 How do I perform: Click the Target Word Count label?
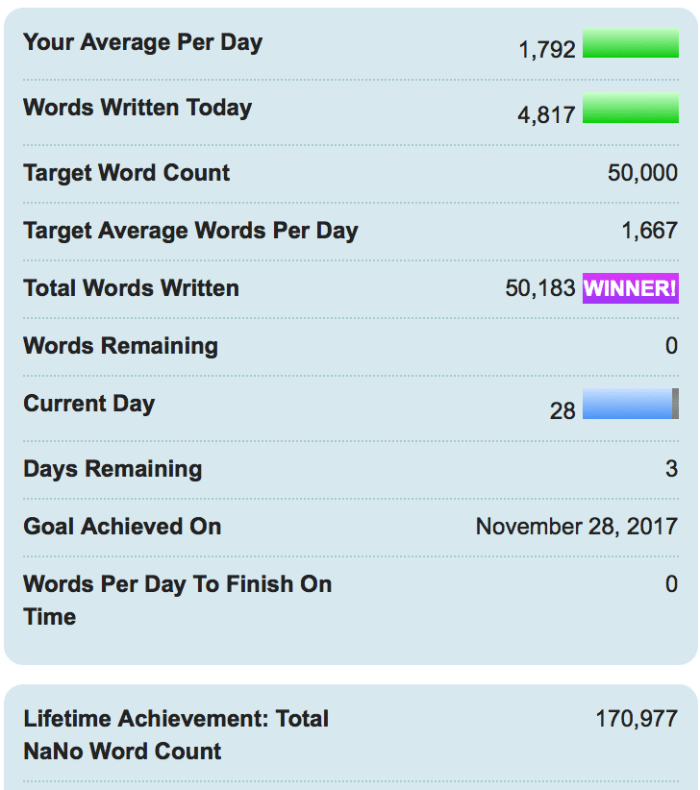coord(126,172)
